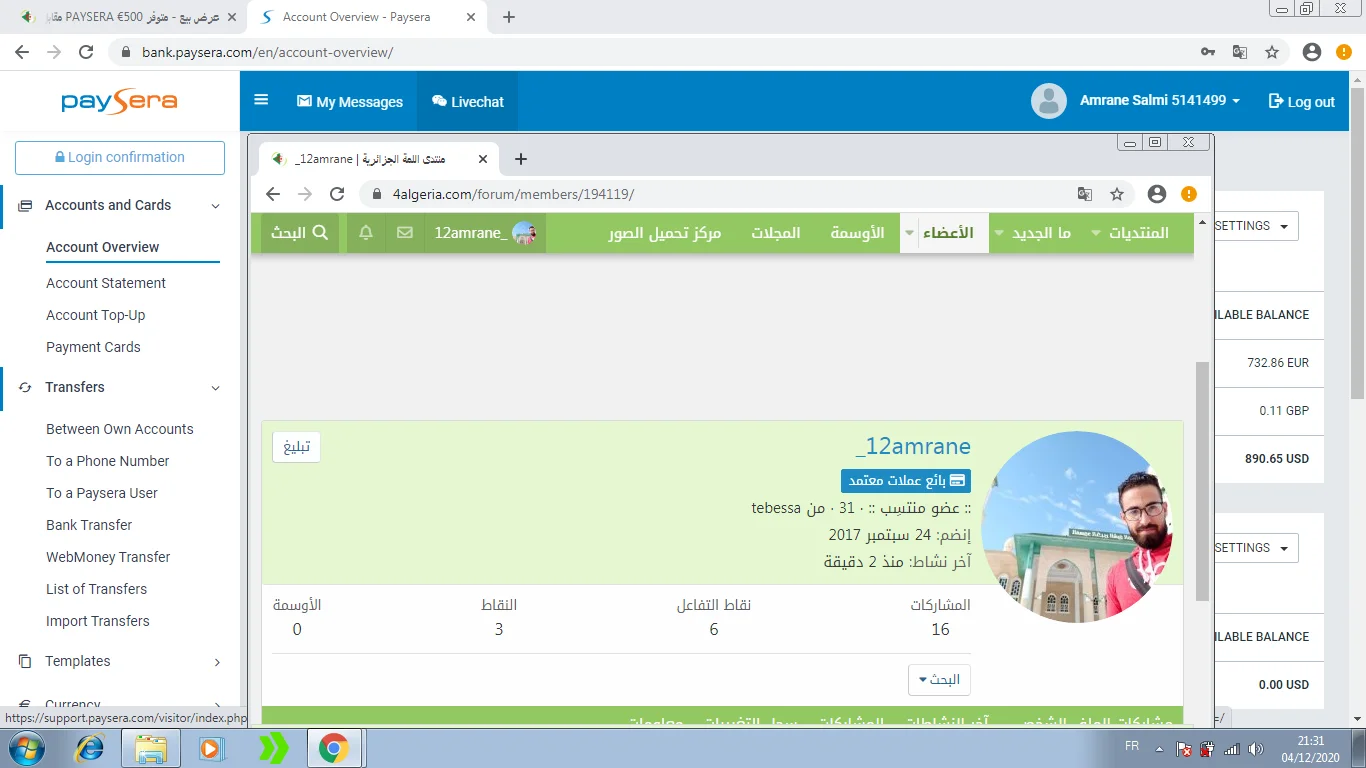Reload the 4algeria forum page

(337, 194)
